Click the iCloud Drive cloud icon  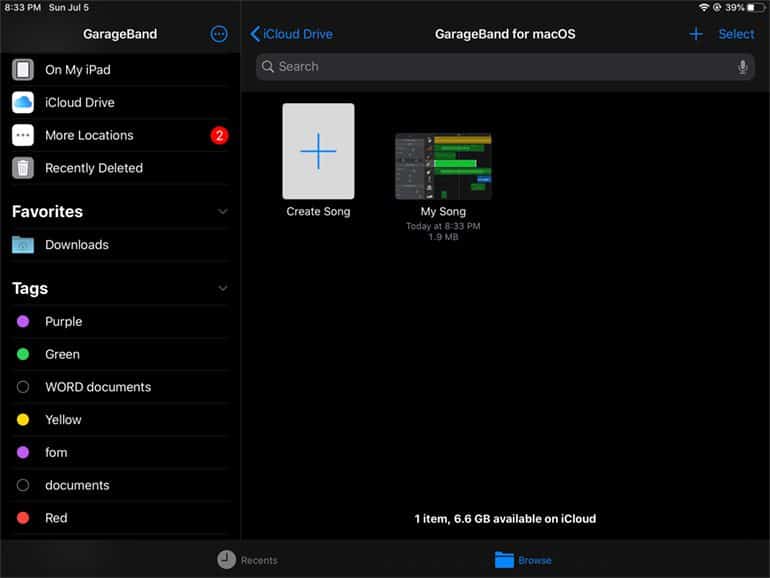click(23, 102)
